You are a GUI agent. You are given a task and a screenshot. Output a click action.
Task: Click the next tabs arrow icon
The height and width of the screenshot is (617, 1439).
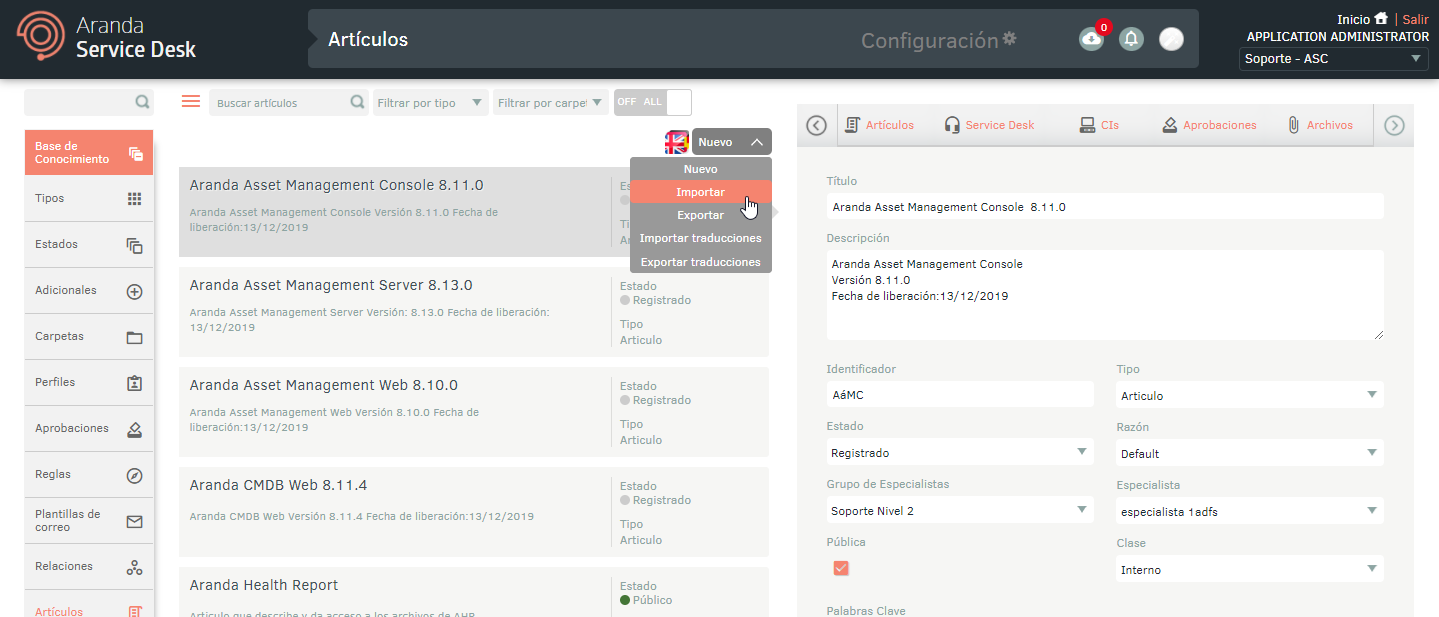click(x=1394, y=126)
